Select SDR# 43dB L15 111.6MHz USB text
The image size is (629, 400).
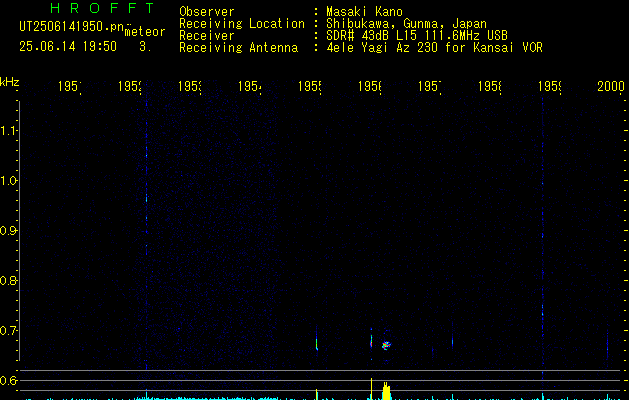pyautogui.click(x=417, y=35)
